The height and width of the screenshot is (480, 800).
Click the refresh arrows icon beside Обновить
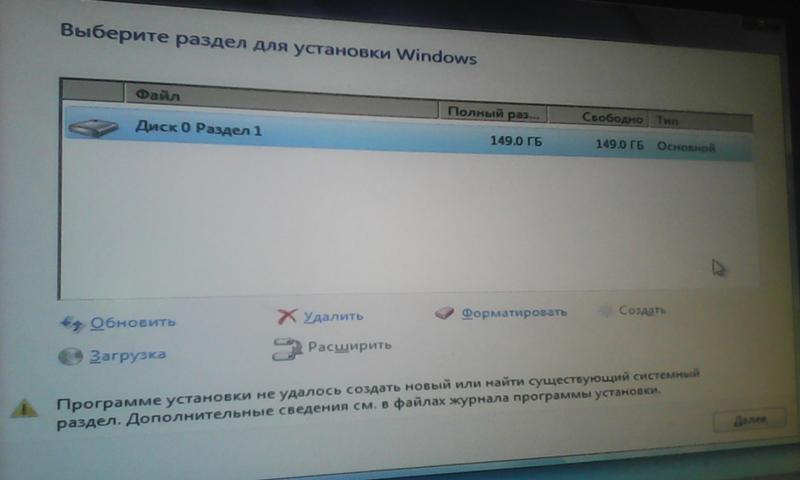pos(71,323)
